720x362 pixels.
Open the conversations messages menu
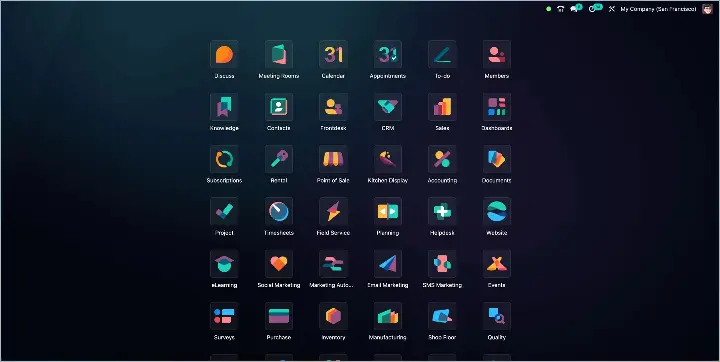[x=575, y=8]
